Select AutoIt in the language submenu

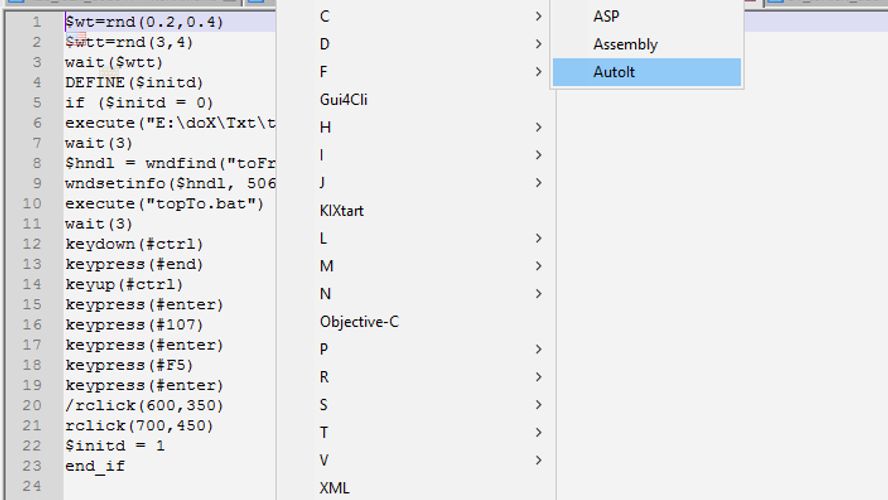pyautogui.click(x=614, y=72)
